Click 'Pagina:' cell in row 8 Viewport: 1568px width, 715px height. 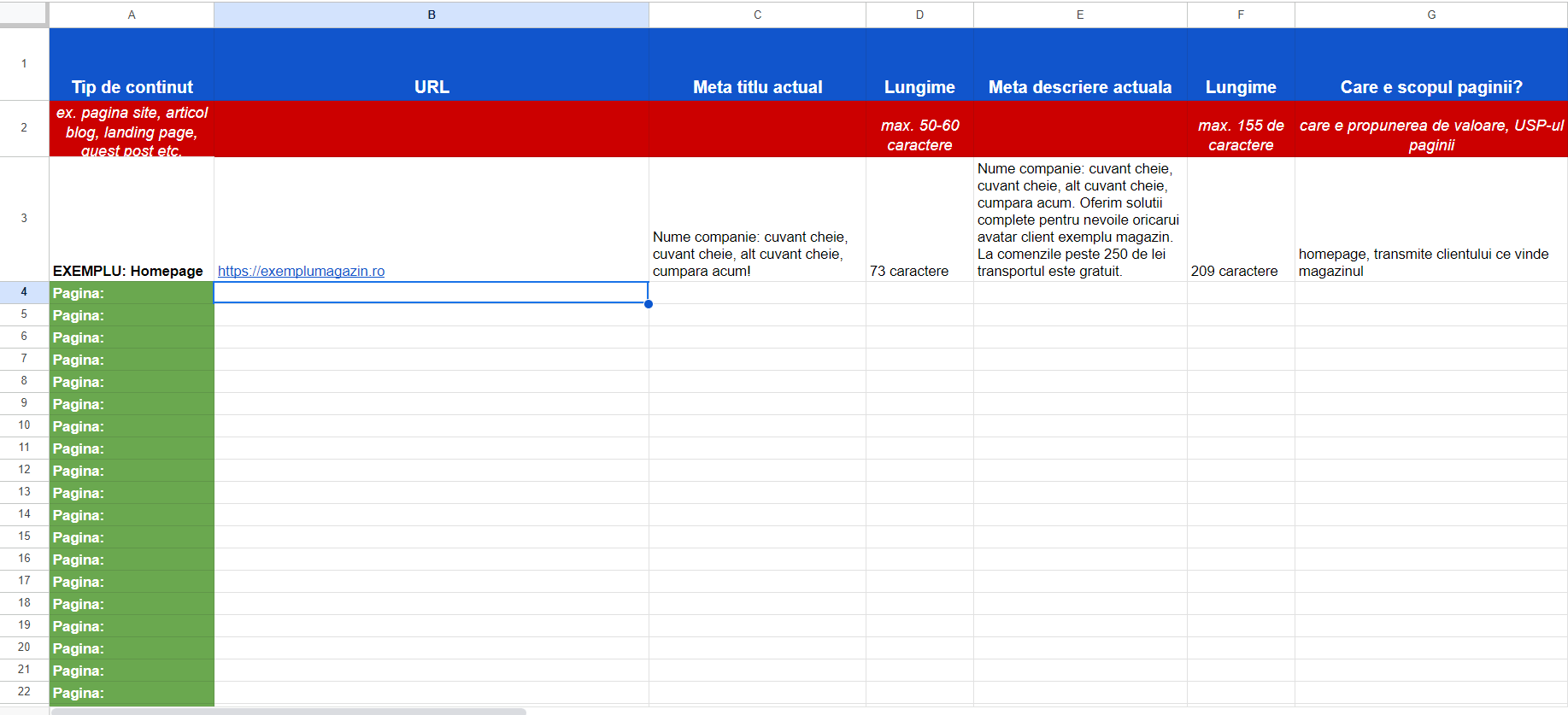[132, 382]
